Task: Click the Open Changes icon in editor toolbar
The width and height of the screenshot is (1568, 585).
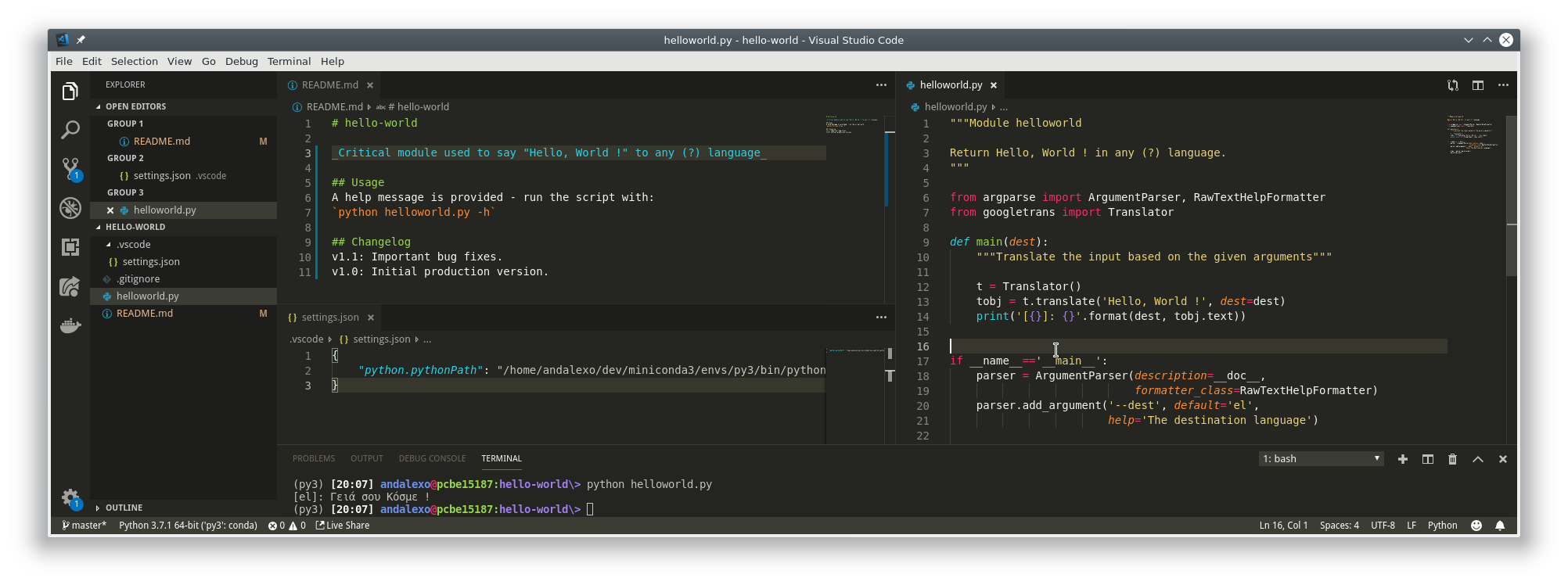Action: [1453, 85]
